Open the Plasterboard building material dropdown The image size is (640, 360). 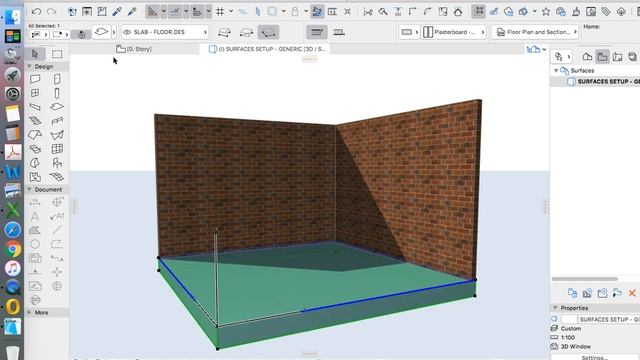coord(454,32)
